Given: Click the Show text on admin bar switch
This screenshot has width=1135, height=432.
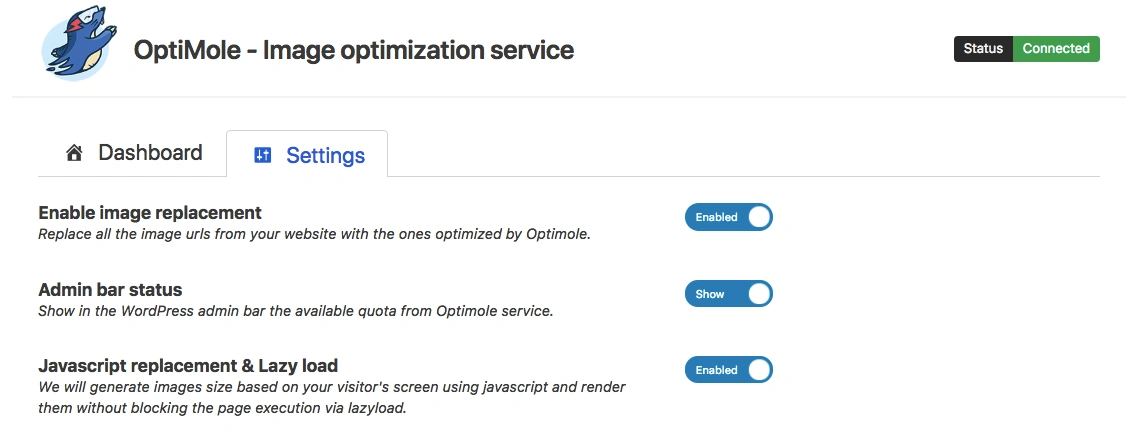Looking at the screenshot, I should click(710, 294).
